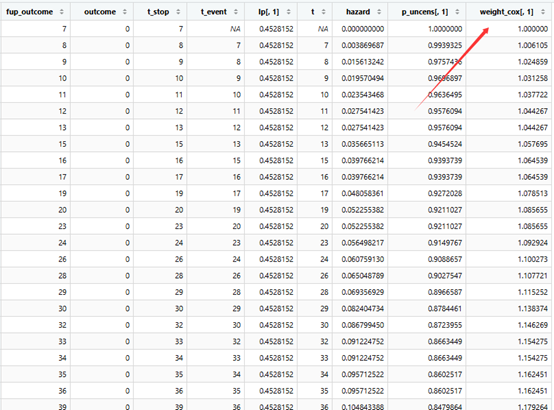Click the weight_cox value 1.024859
This screenshot has width=554, height=410.
coord(533,62)
